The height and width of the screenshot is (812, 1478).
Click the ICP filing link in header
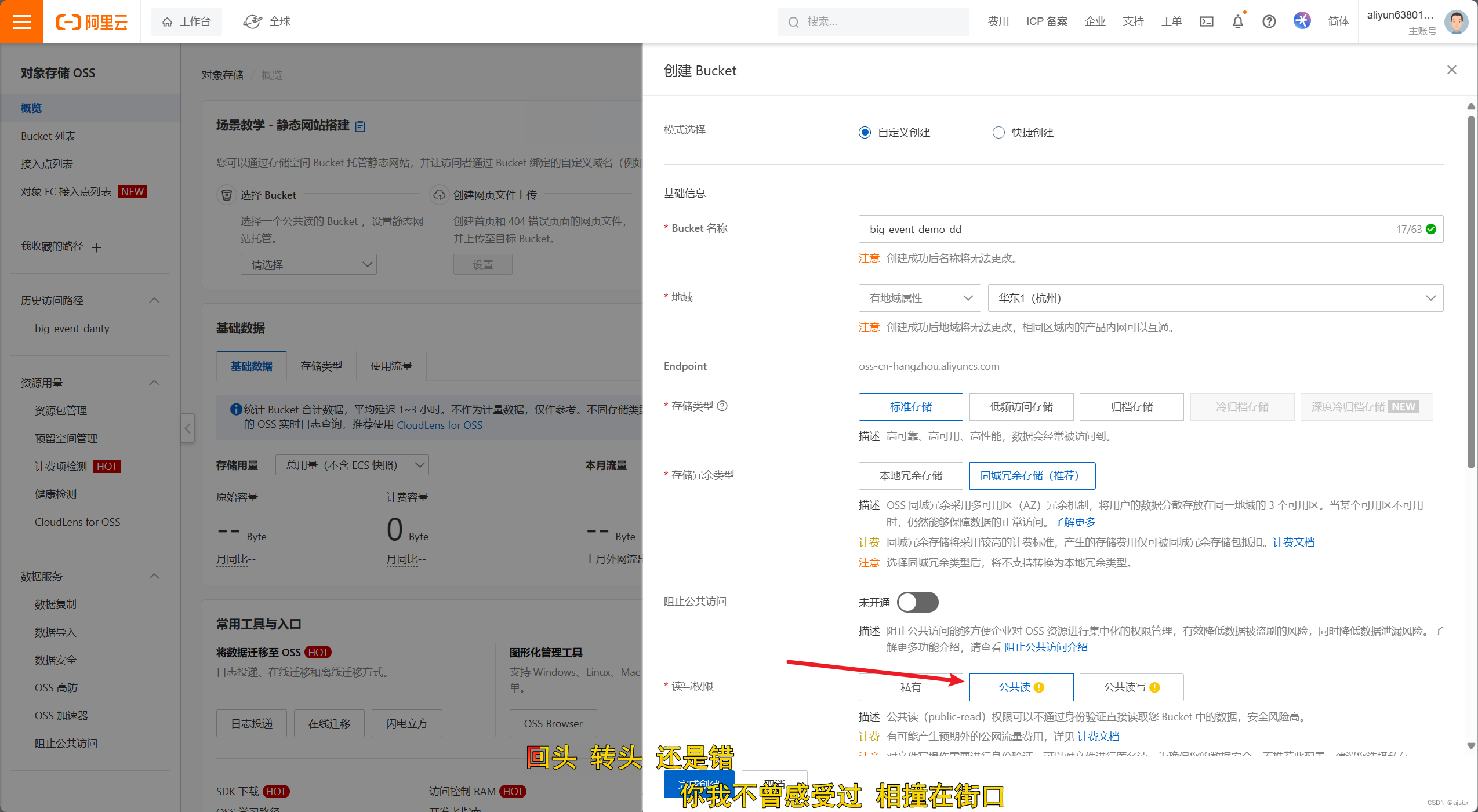point(1047,21)
